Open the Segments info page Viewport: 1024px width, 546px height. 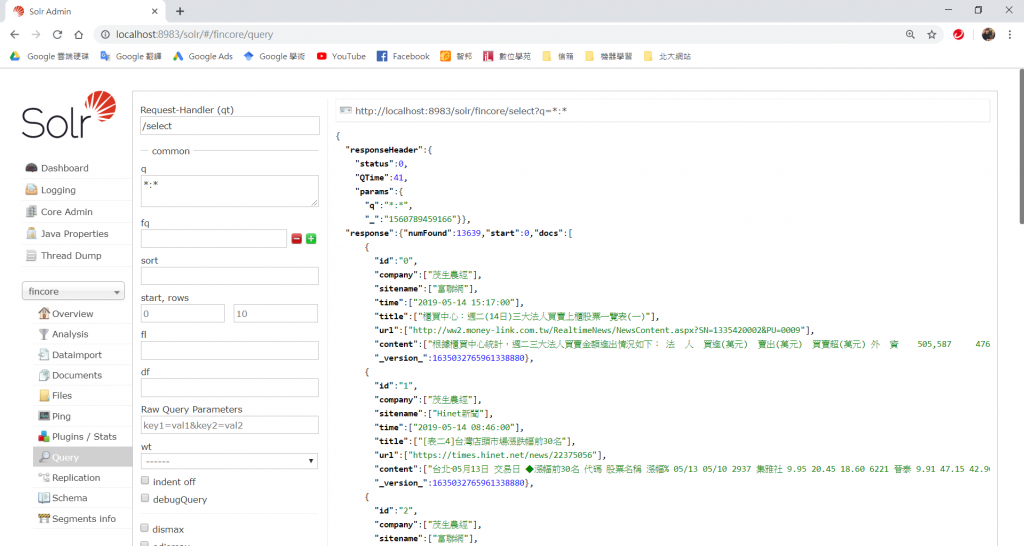tap(84, 519)
